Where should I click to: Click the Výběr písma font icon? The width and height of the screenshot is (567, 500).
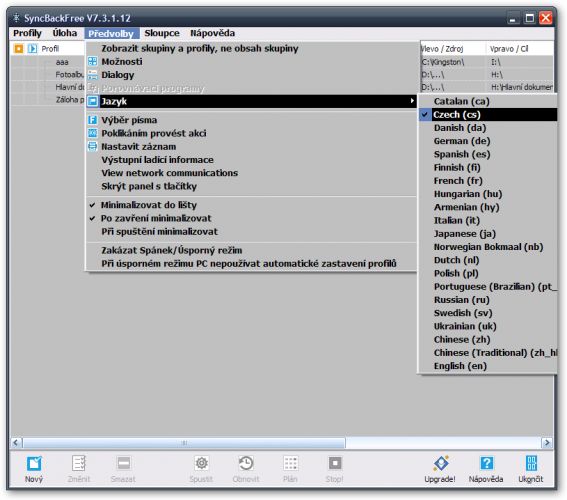click(x=93, y=120)
